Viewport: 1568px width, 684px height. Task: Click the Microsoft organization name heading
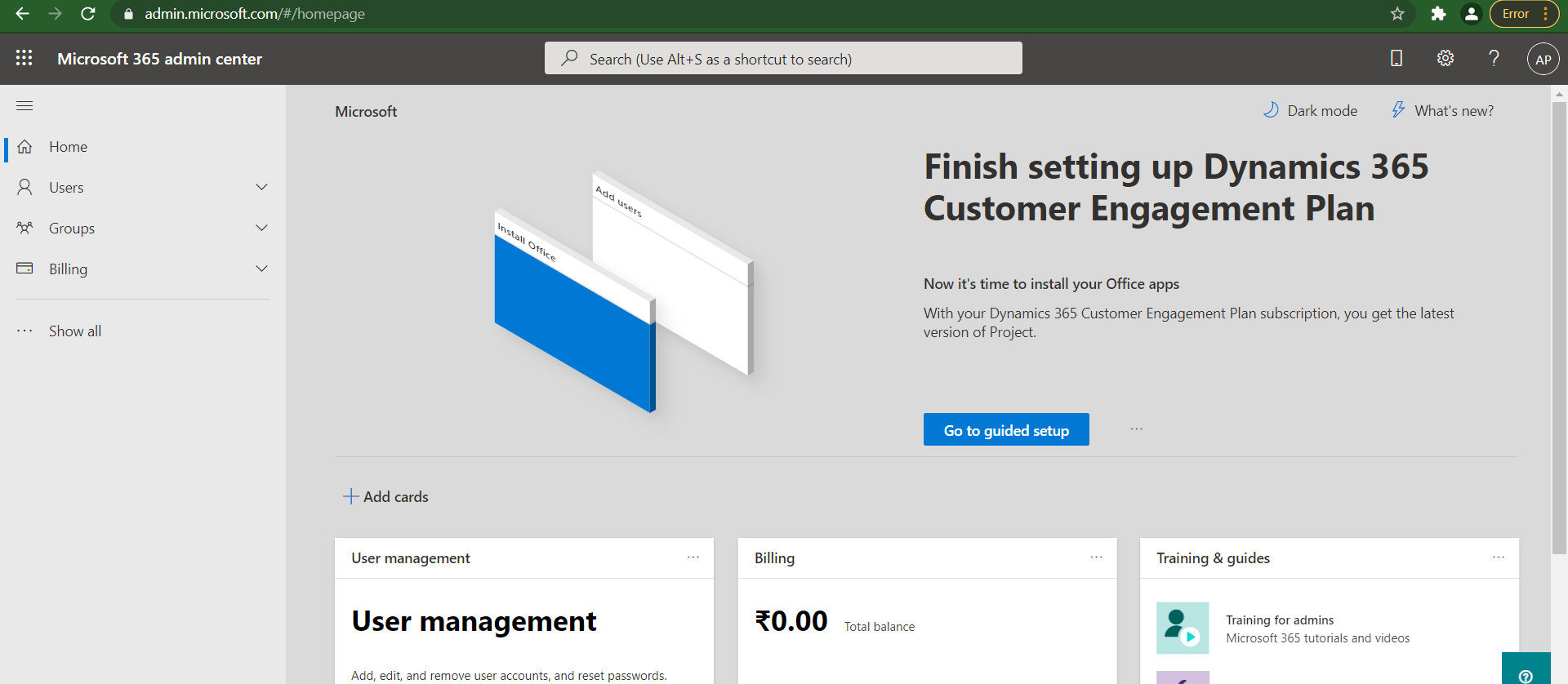click(366, 111)
